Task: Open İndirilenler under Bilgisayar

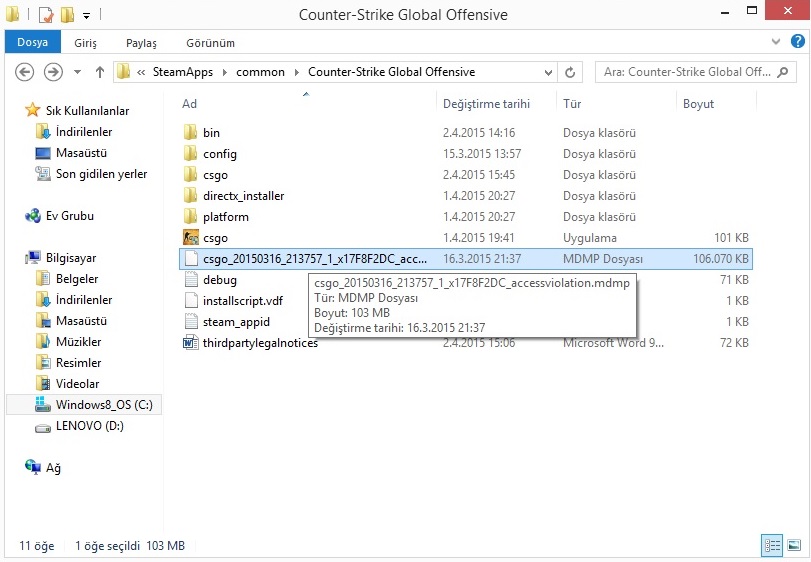Action: (84, 300)
